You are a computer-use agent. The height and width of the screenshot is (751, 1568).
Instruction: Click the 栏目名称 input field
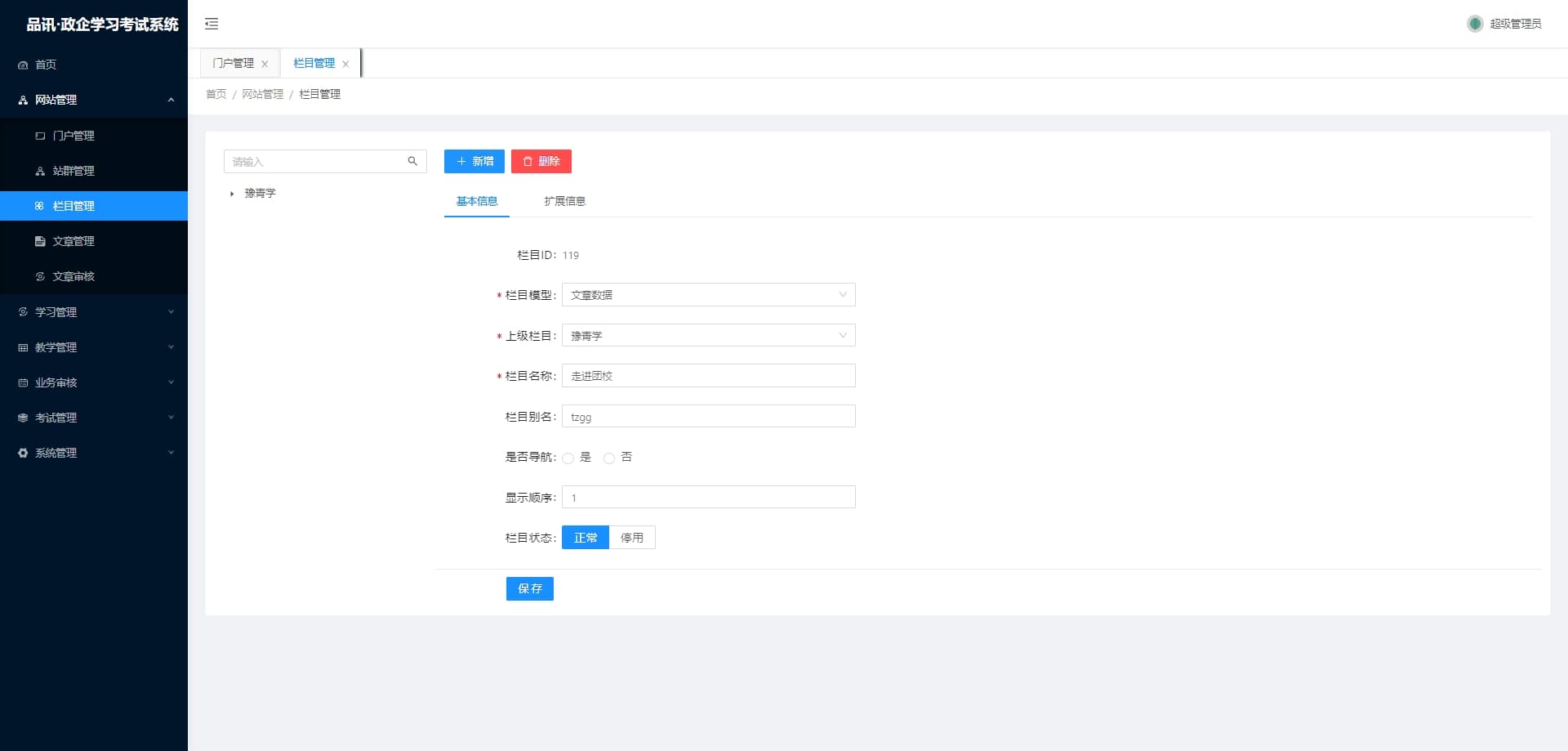pos(709,376)
